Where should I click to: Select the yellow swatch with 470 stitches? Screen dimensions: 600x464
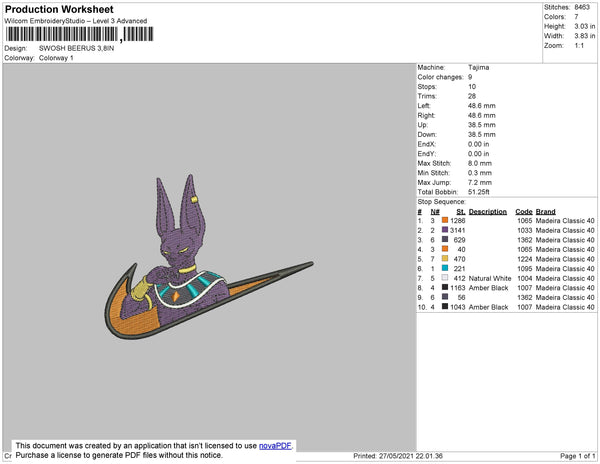point(445,258)
